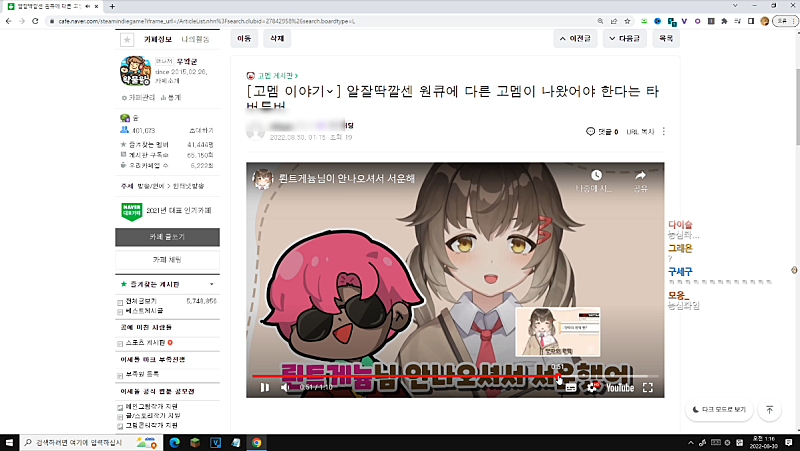Open YouTube player settings gear

point(592,388)
